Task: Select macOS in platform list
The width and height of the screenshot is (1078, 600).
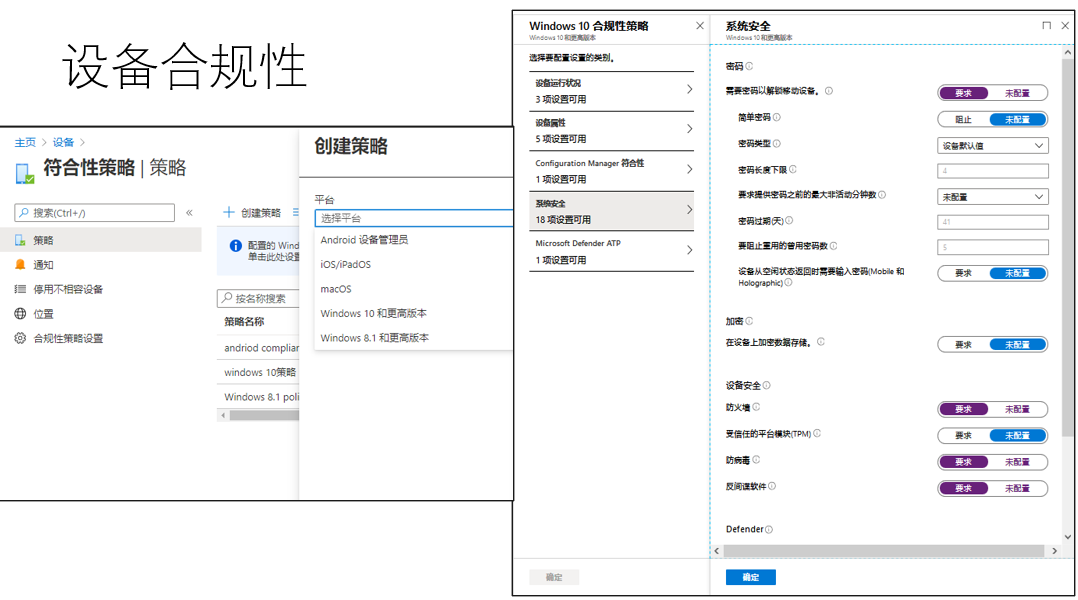Action: coord(336,289)
